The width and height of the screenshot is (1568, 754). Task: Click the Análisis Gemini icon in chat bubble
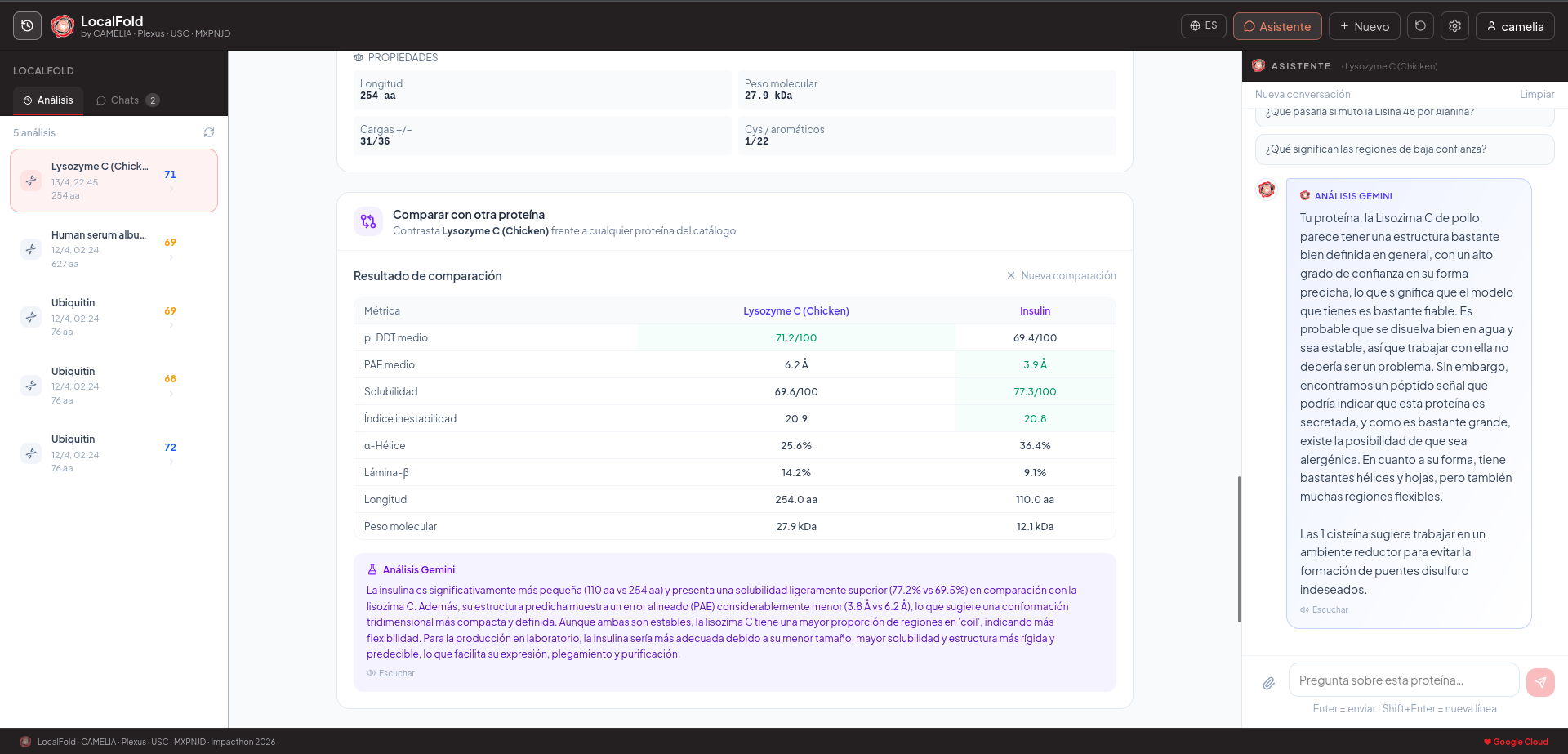pos(1305,195)
